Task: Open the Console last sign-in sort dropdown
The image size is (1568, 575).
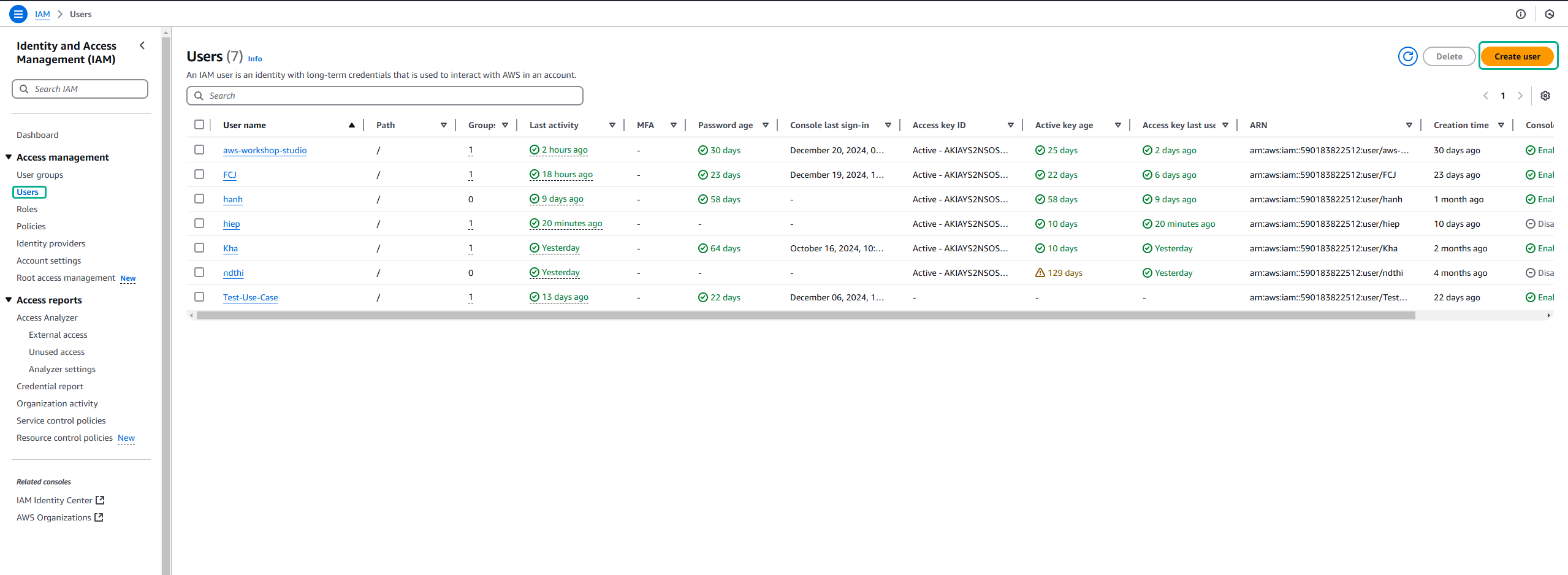Action: [888, 125]
